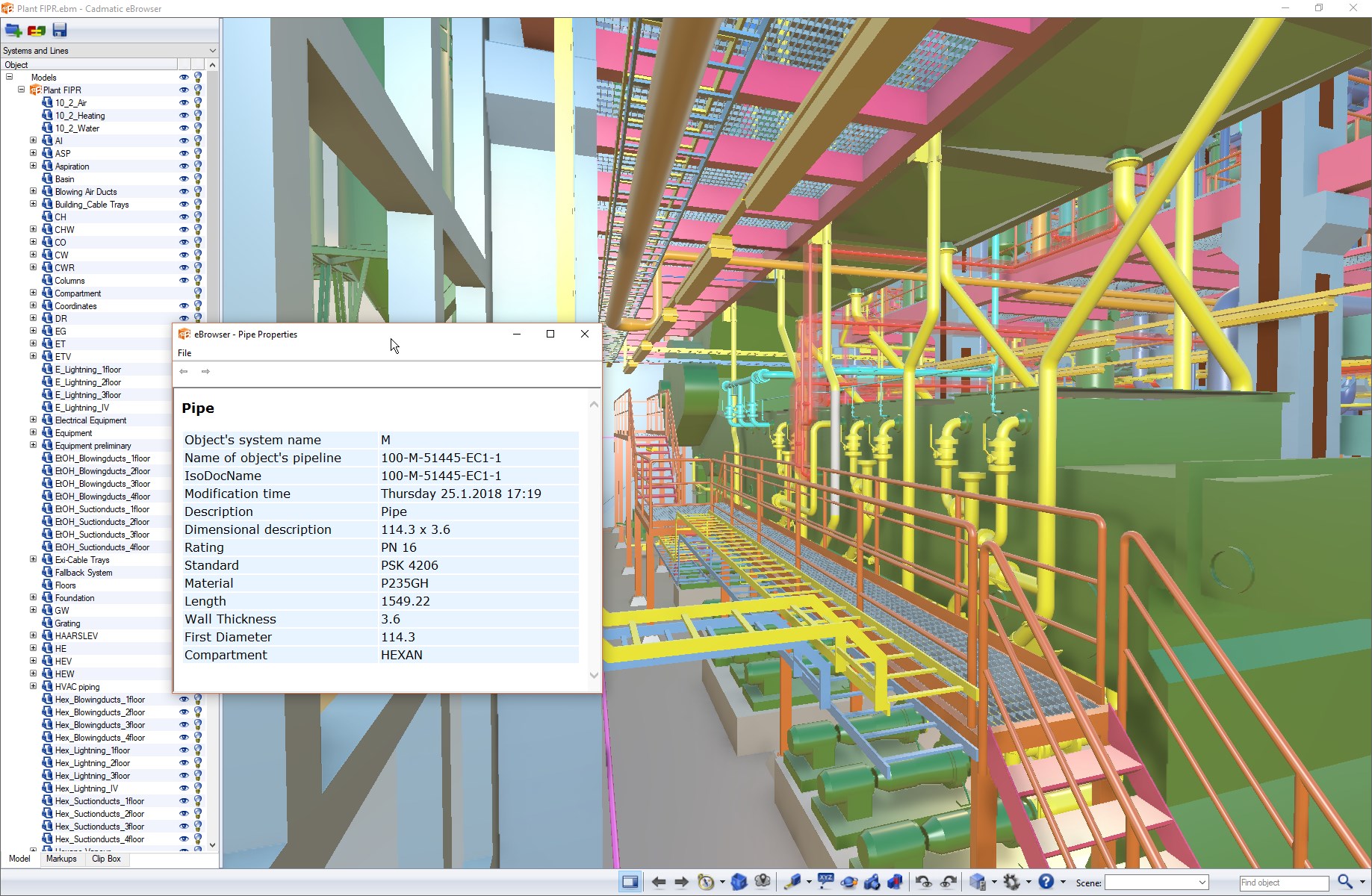Screen dimensions: 1372x896
Task: Click the Find object input field
Action: click(x=1284, y=883)
